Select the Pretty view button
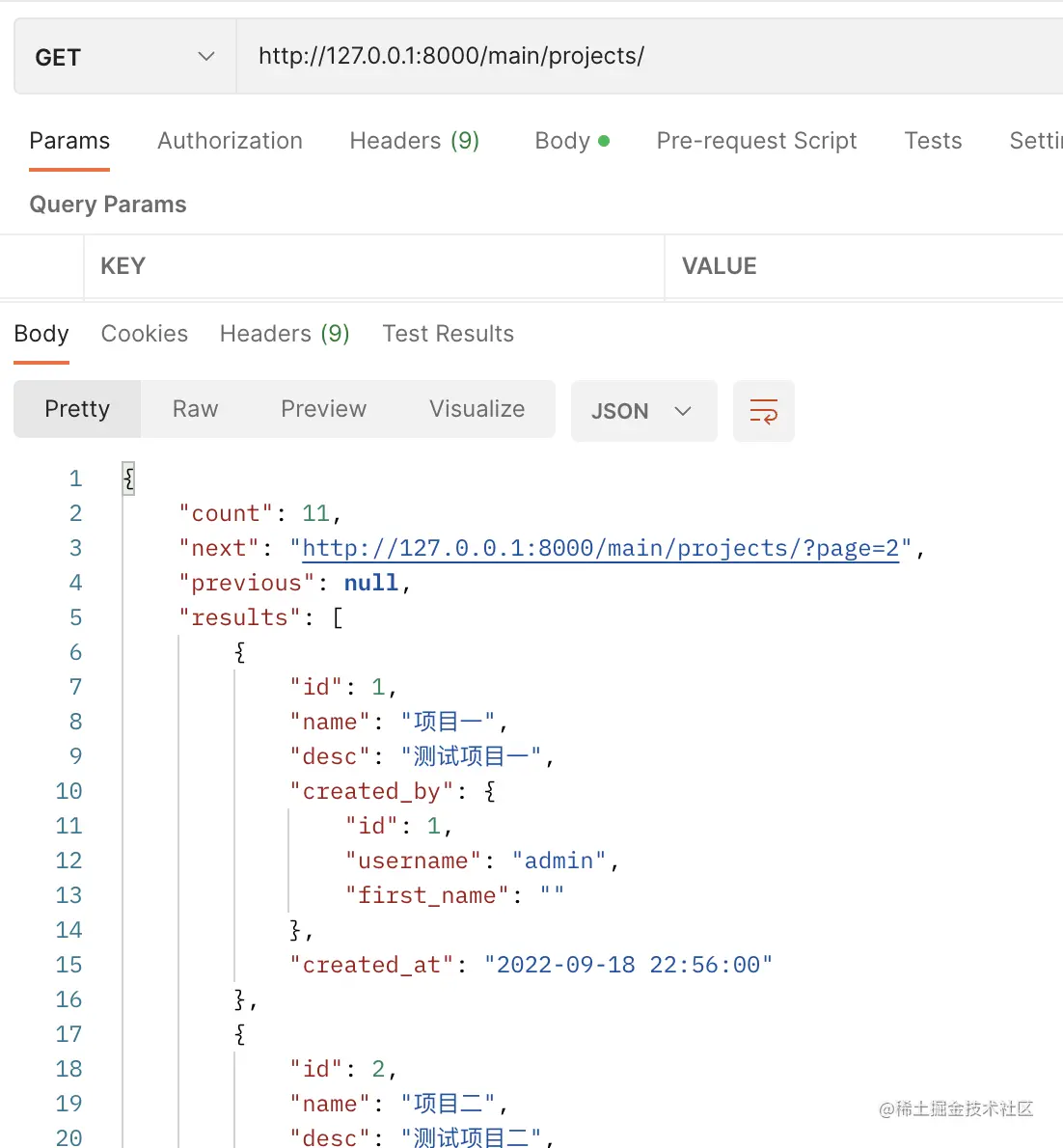1063x1148 pixels. click(77, 409)
